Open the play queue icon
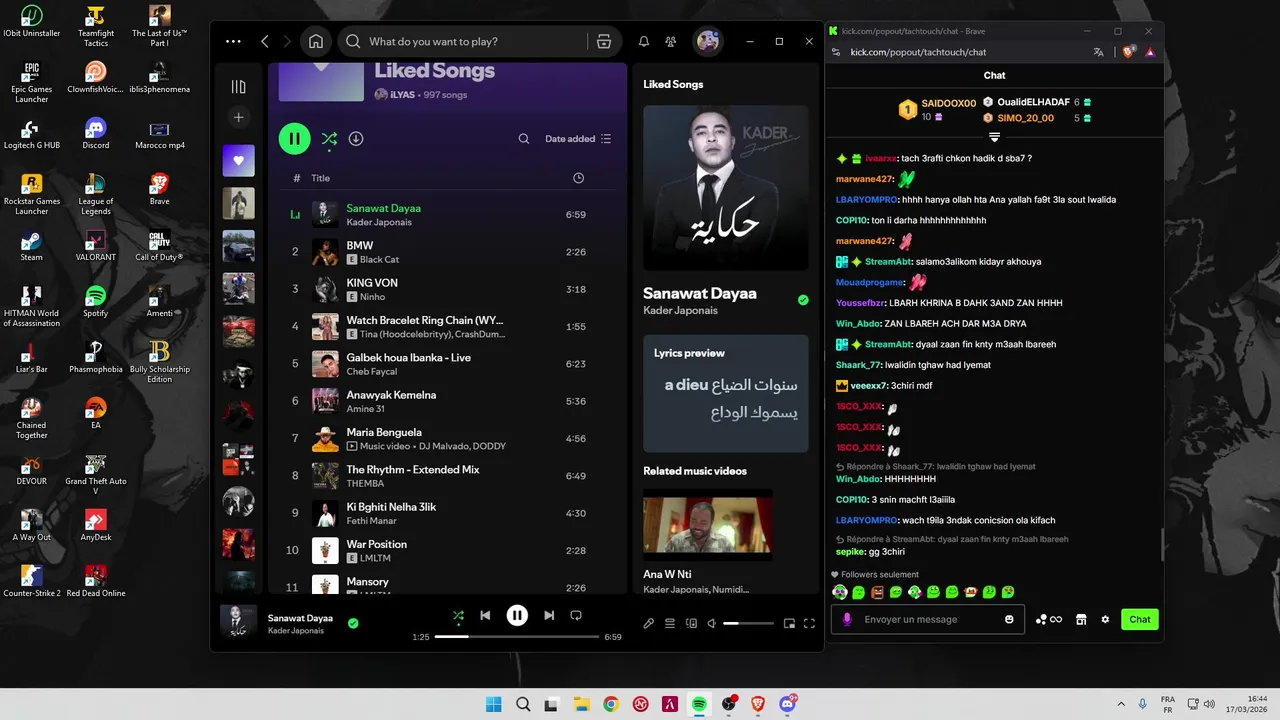 click(670, 623)
